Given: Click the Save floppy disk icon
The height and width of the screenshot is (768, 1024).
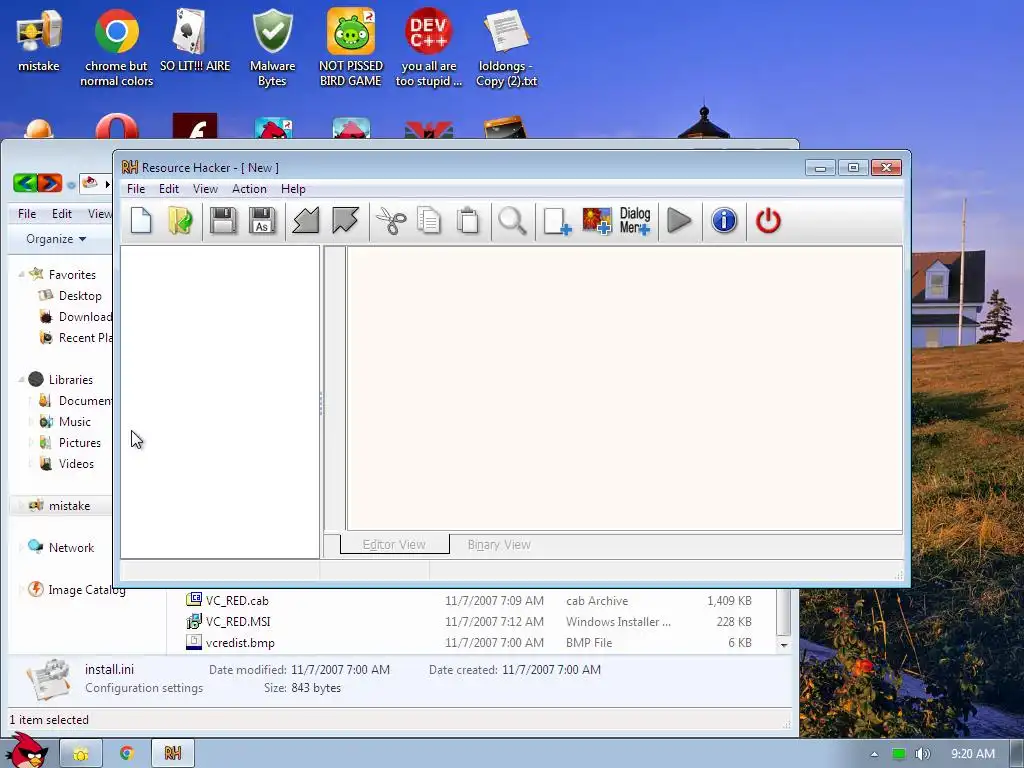Looking at the screenshot, I should 223,221.
